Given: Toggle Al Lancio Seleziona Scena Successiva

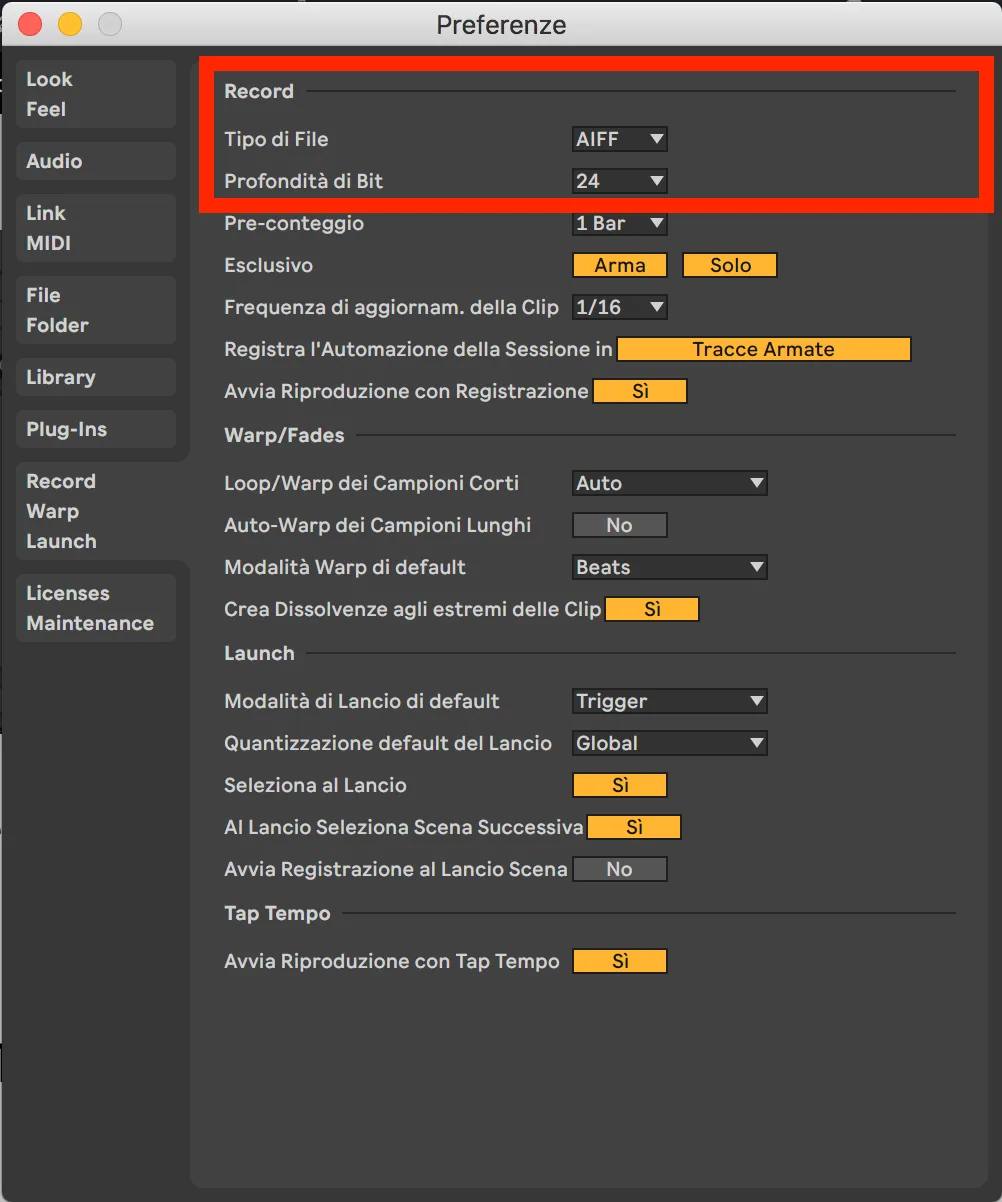Looking at the screenshot, I should pos(634,827).
